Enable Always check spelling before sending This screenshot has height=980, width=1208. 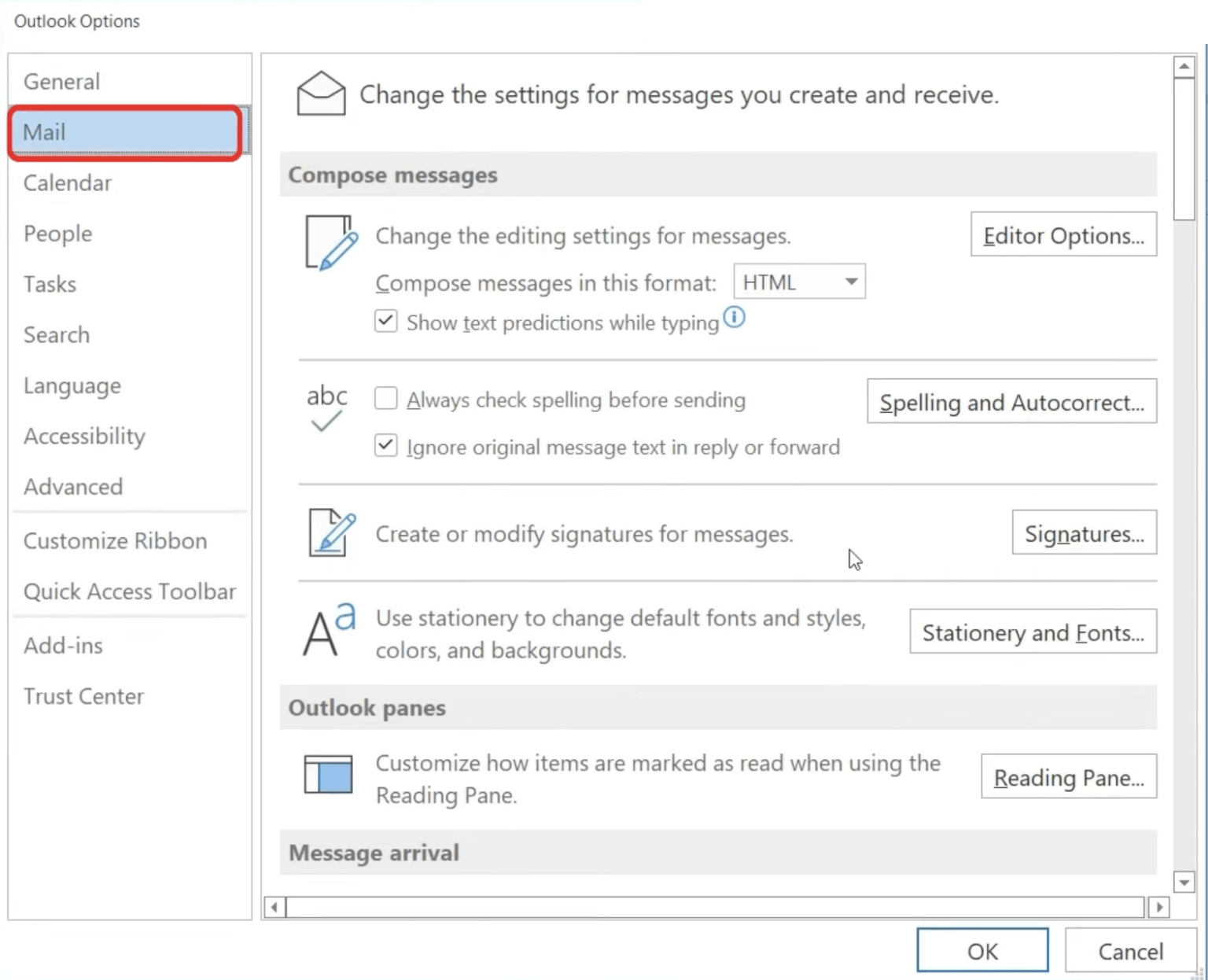385,399
